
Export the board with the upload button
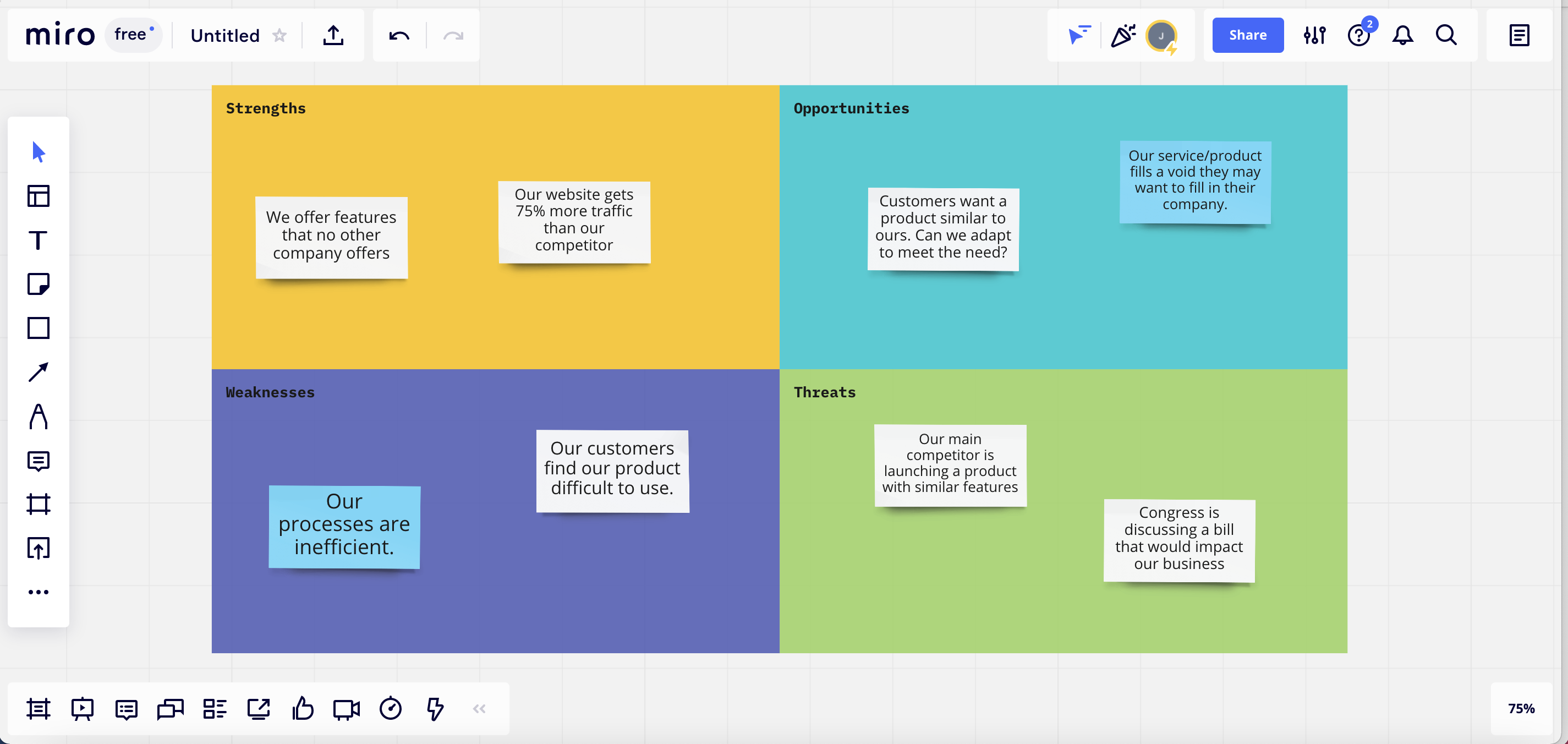click(x=333, y=35)
